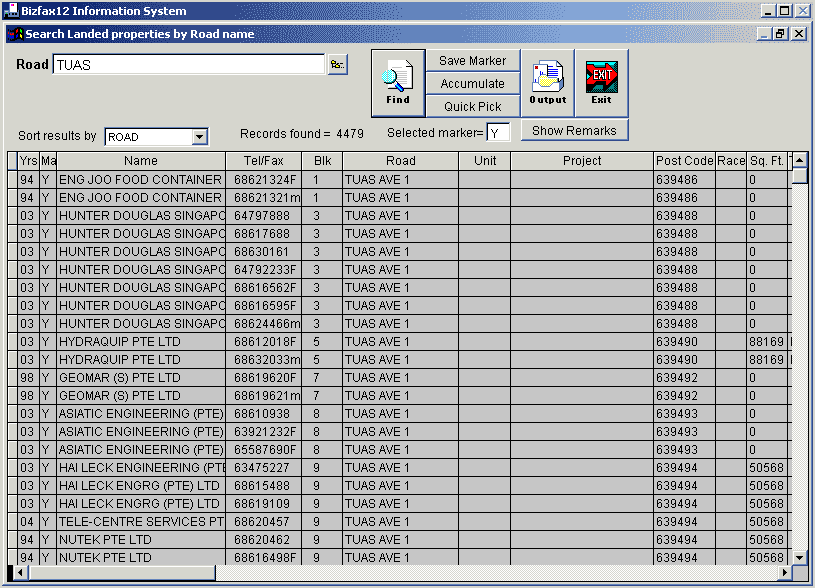Click the Sort results by ROAD combo box

point(156,137)
